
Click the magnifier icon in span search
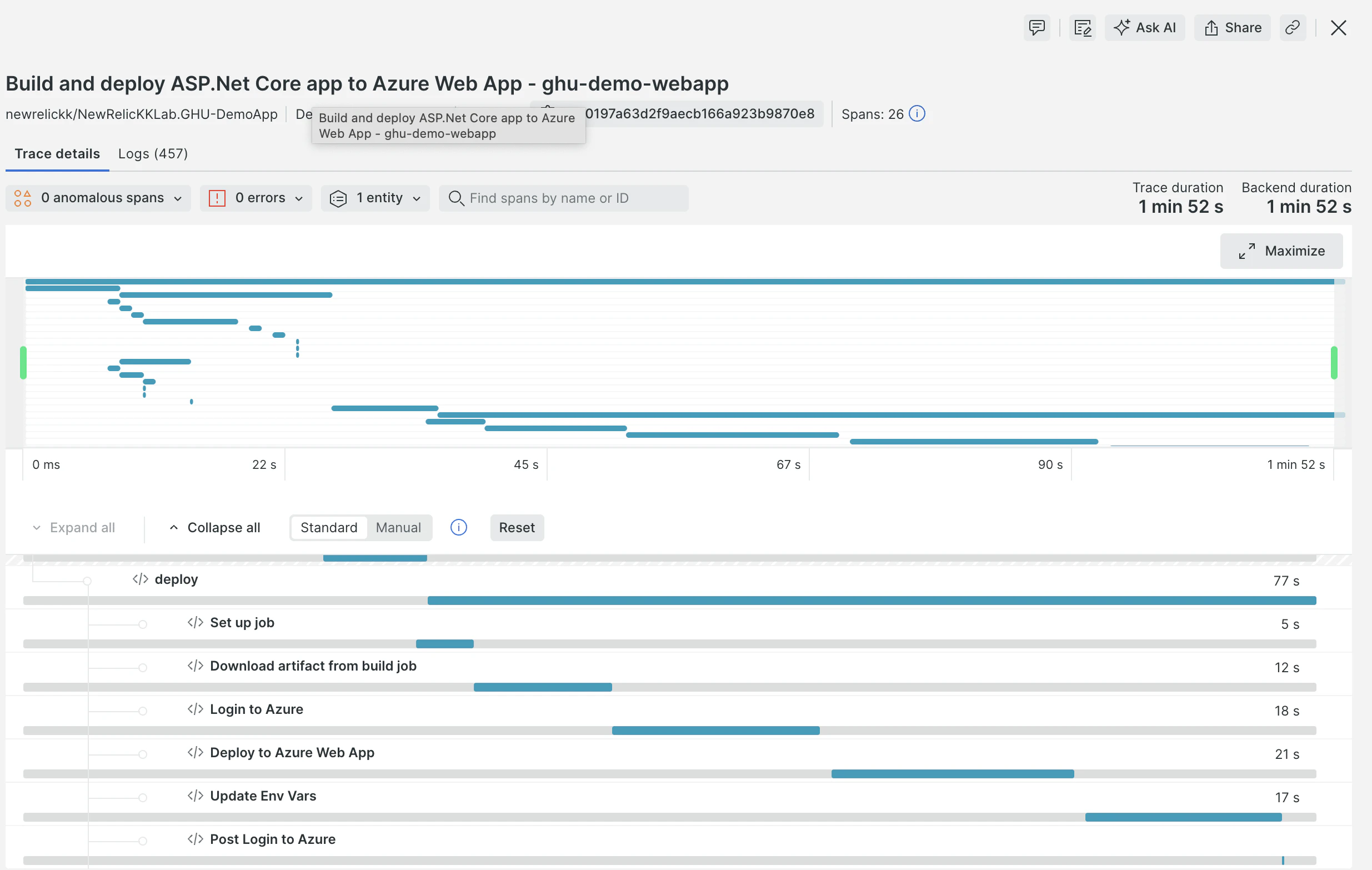click(x=456, y=198)
